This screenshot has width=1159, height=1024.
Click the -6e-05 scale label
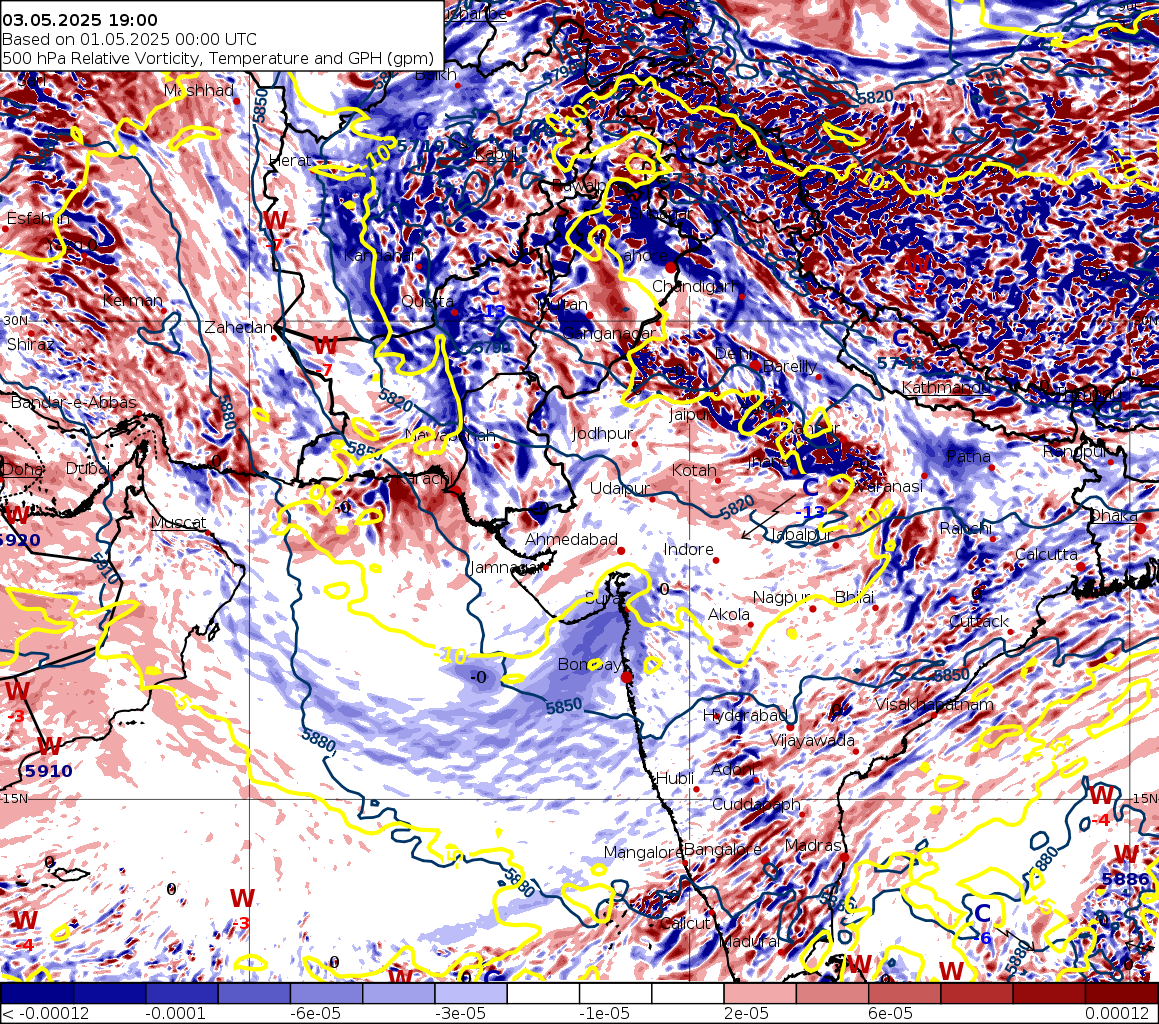click(318, 1014)
